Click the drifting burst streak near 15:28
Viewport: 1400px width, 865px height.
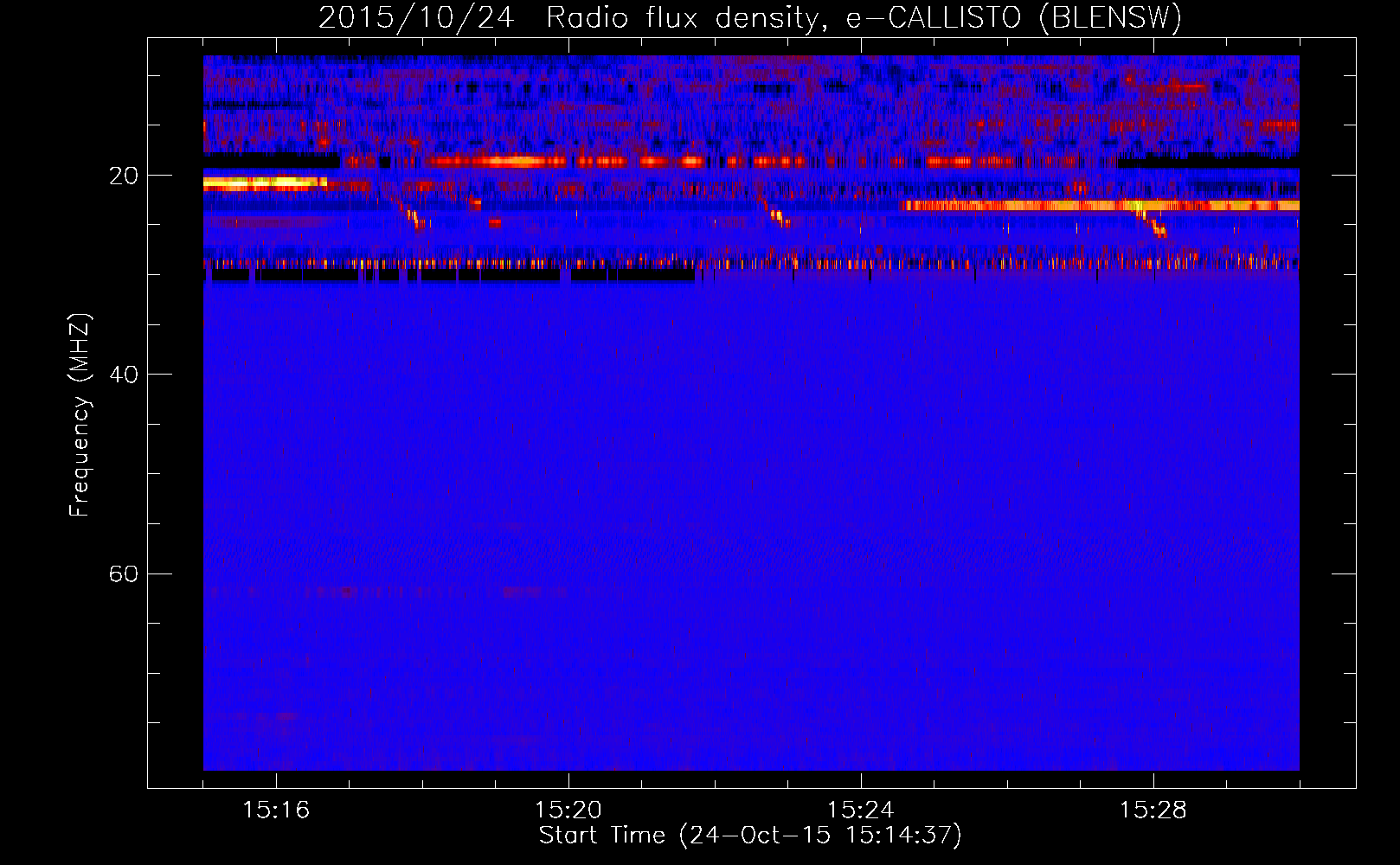(x=1152, y=221)
